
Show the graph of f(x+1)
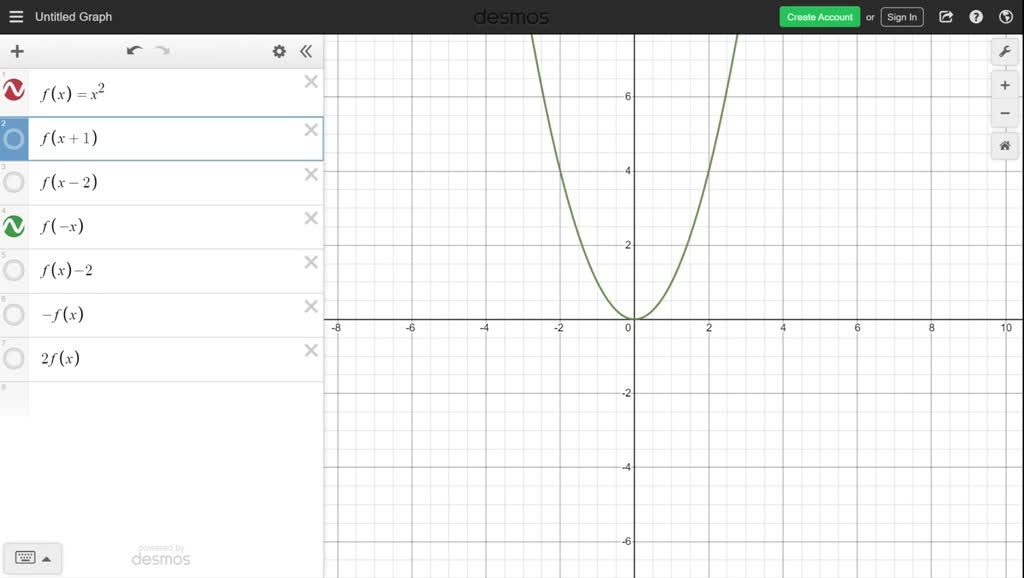click(13, 137)
